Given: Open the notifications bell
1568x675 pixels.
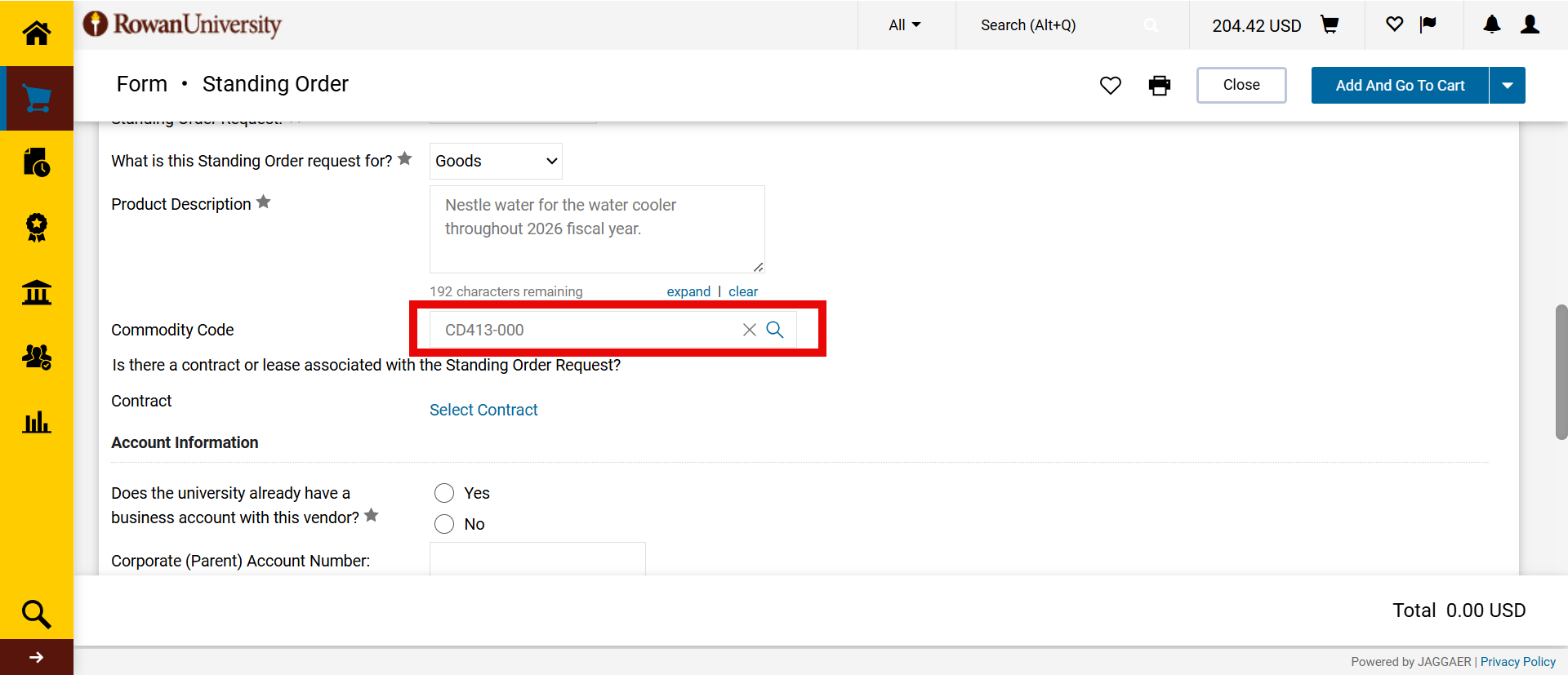Looking at the screenshot, I should pos(1491,24).
